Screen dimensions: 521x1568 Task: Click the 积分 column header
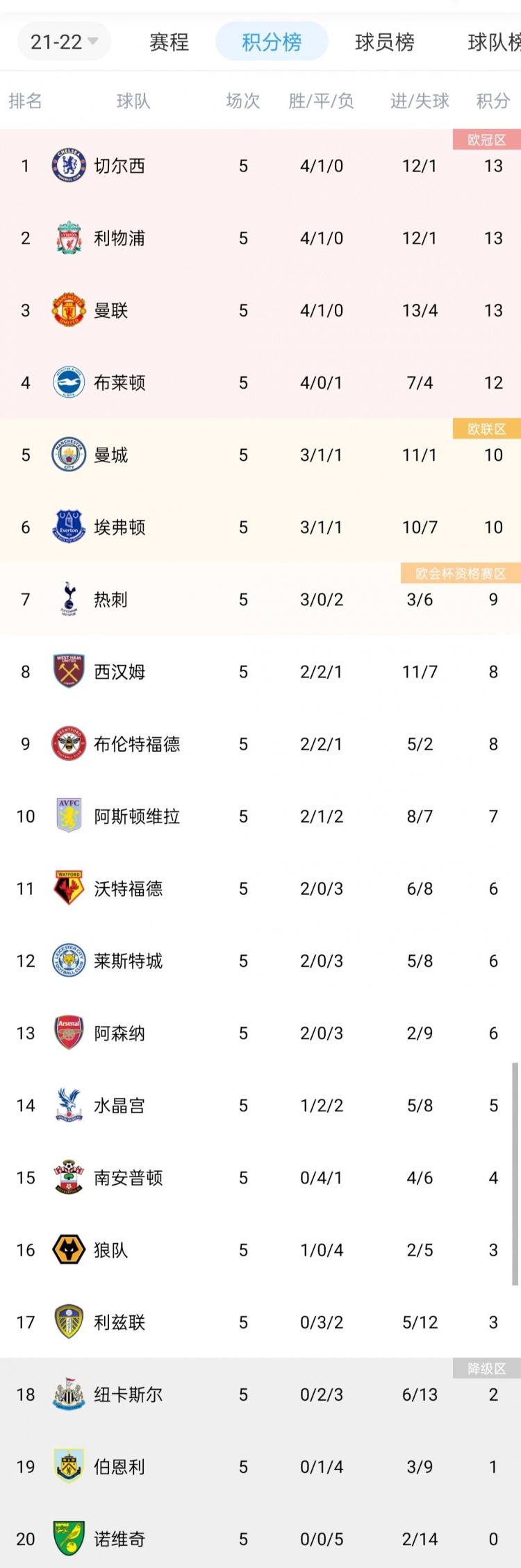[x=492, y=101]
